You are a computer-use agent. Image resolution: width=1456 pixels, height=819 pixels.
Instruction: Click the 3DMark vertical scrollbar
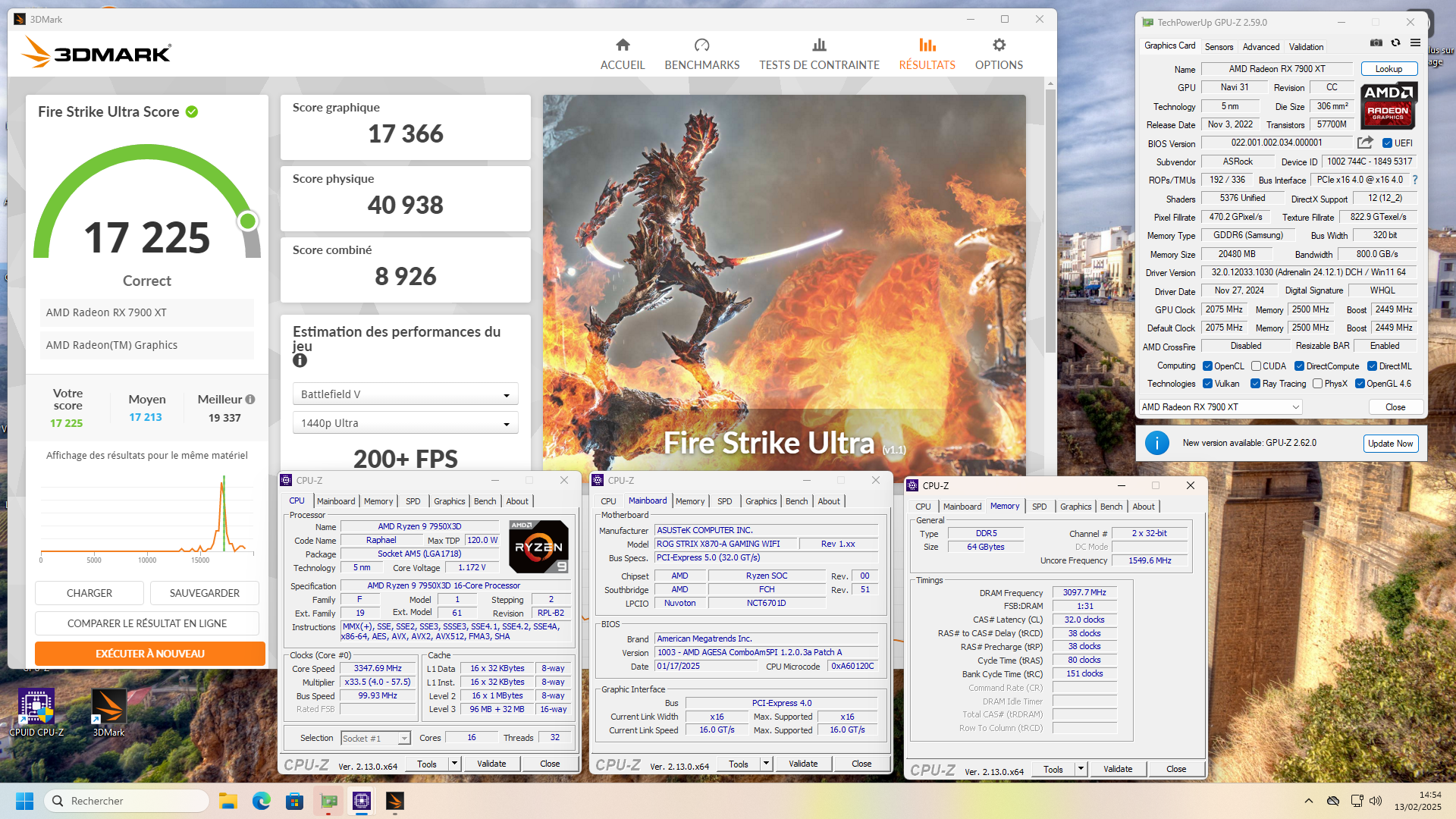point(1050,220)
